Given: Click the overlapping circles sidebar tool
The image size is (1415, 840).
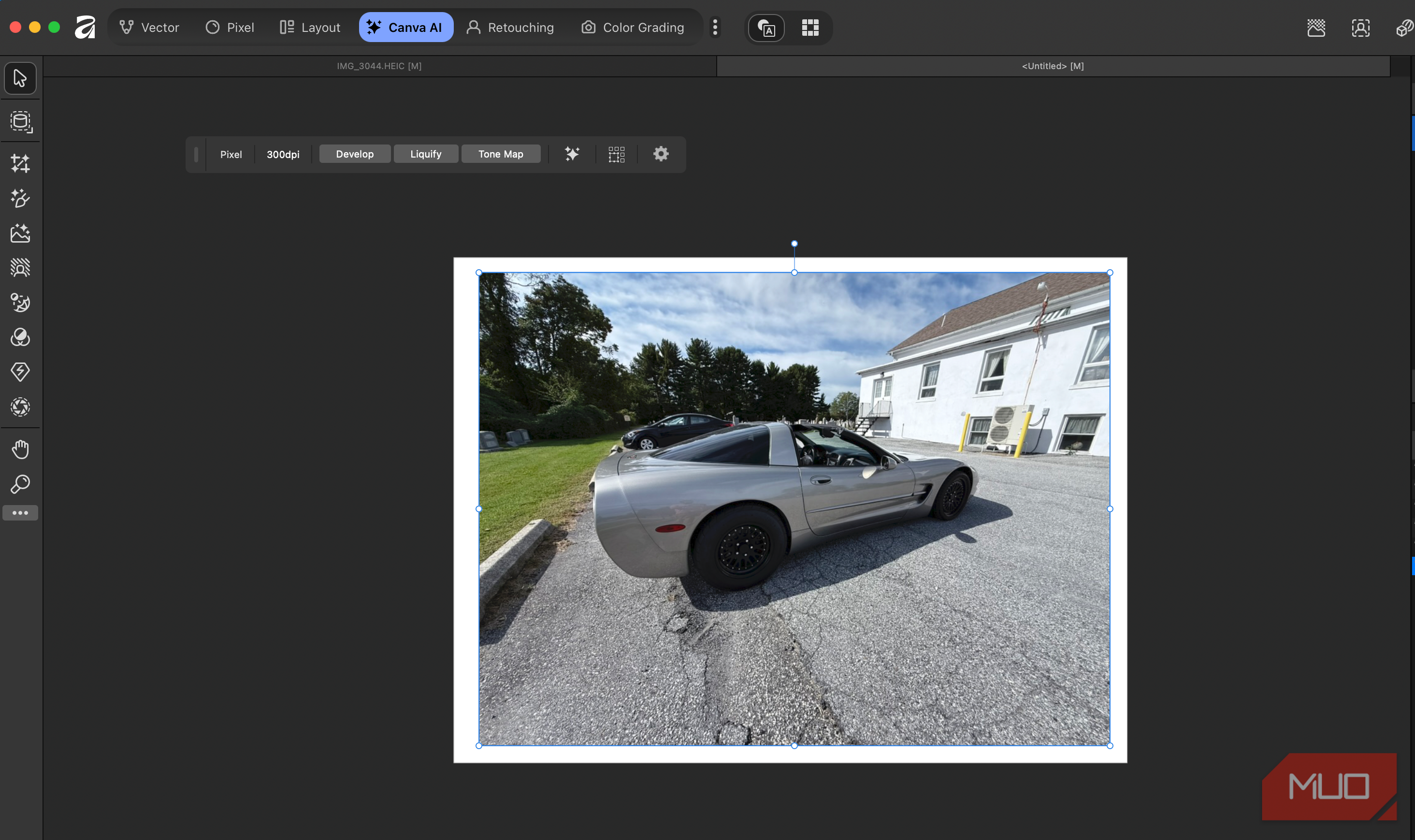Looking at the screenshot, I should click(20, 337).
